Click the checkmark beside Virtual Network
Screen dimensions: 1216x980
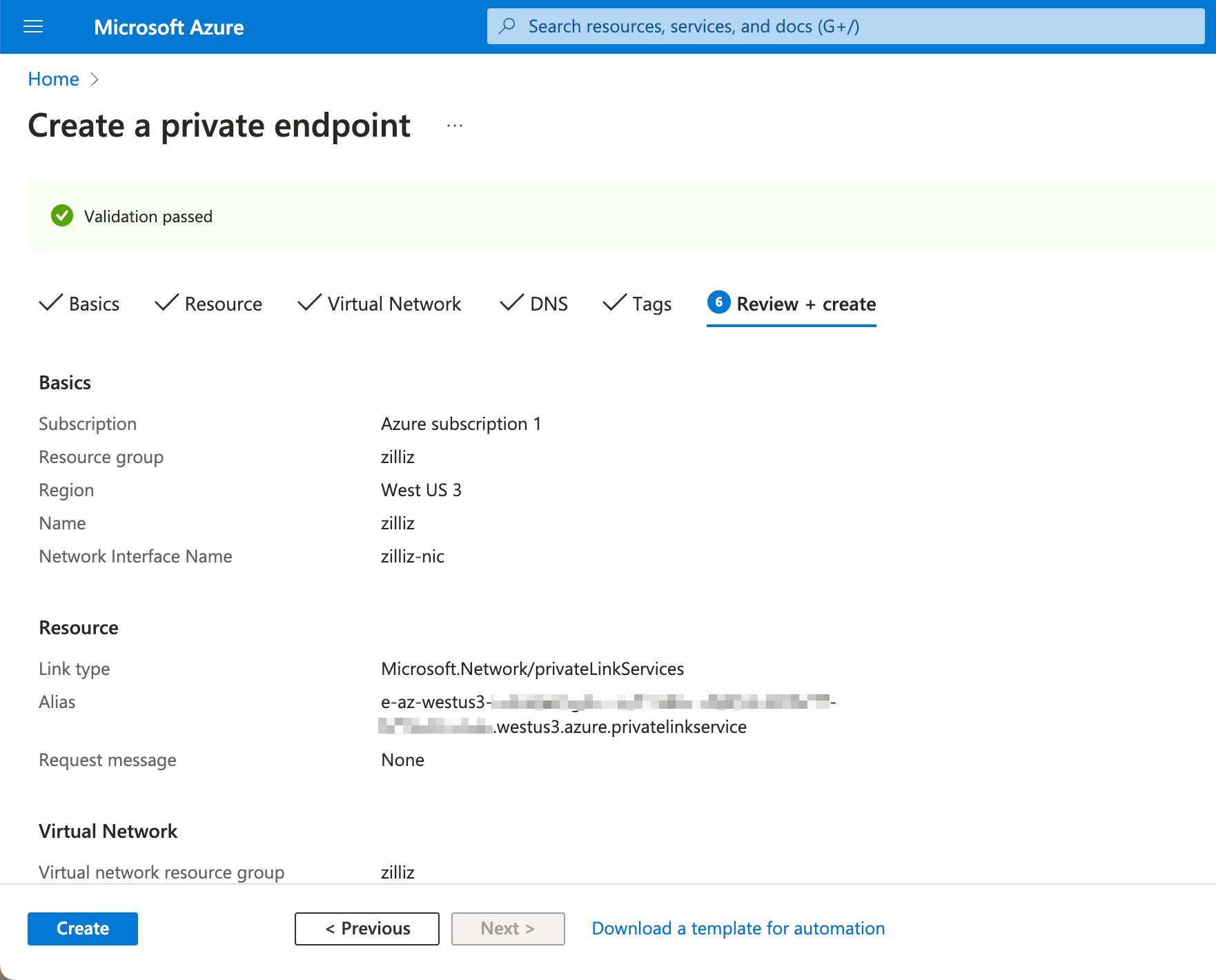click(x=309, y=303)
